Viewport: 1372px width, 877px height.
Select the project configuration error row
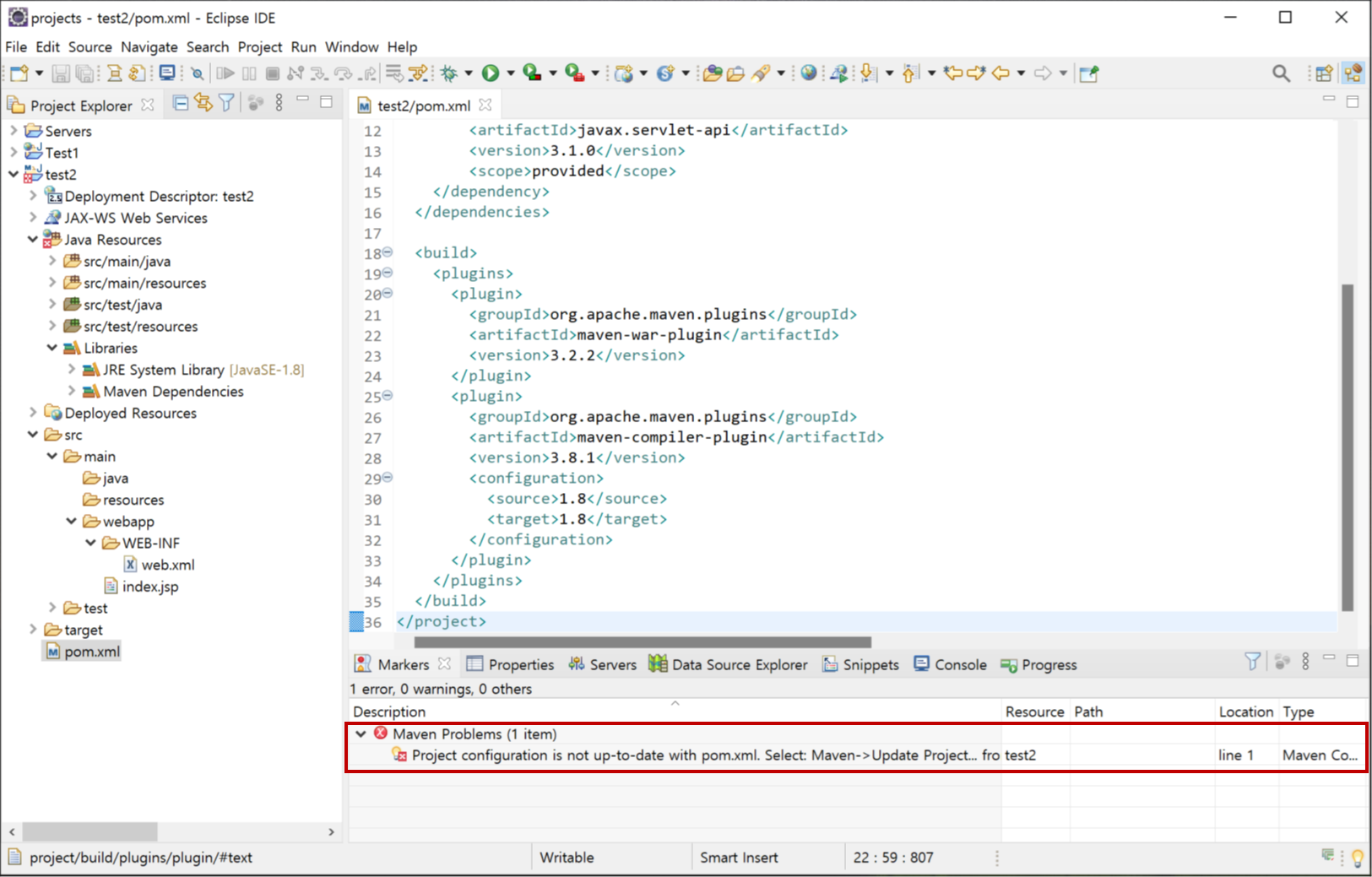tap(857, 755)
